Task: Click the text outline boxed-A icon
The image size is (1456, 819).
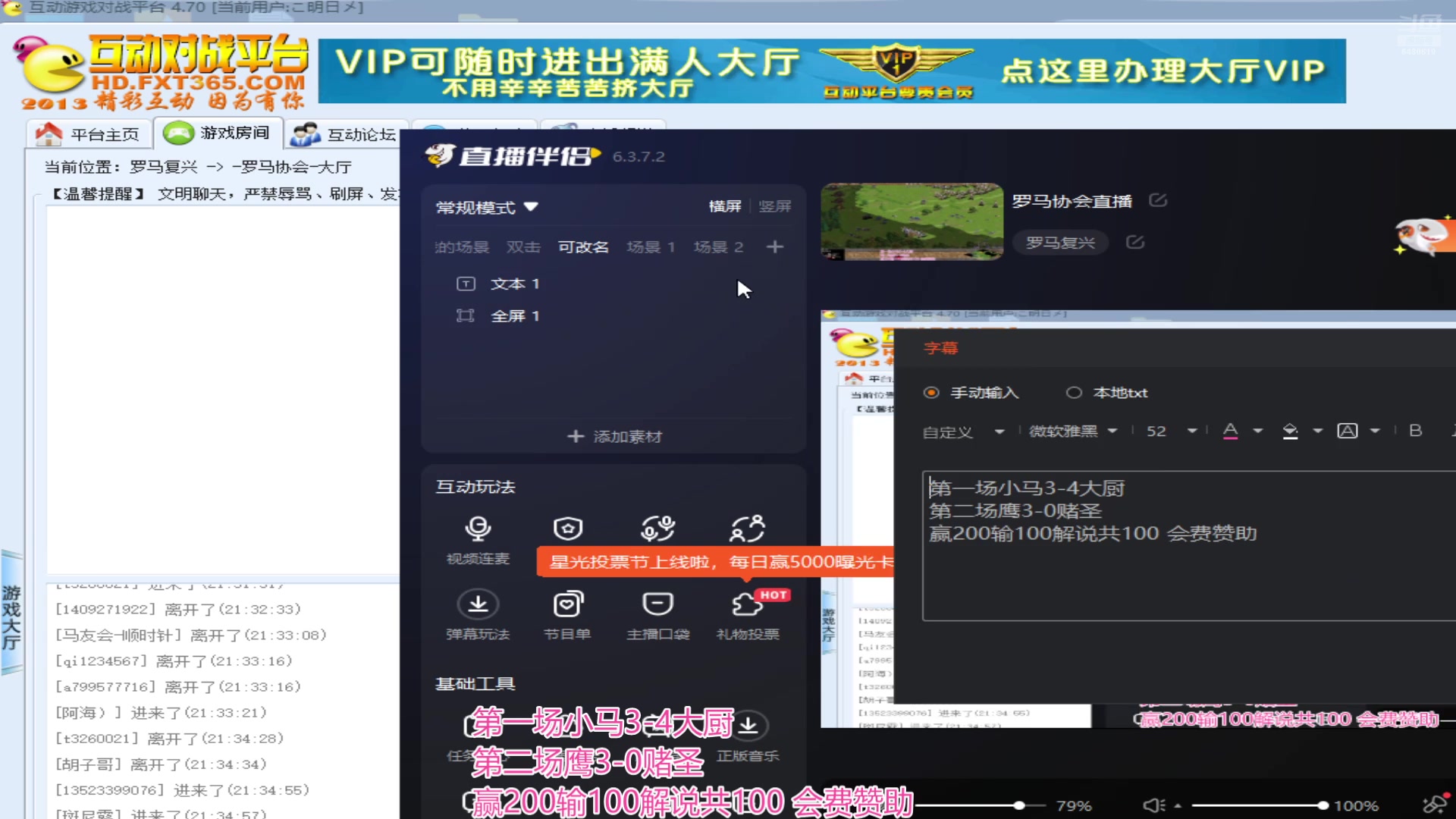Action: point(1348,431)
